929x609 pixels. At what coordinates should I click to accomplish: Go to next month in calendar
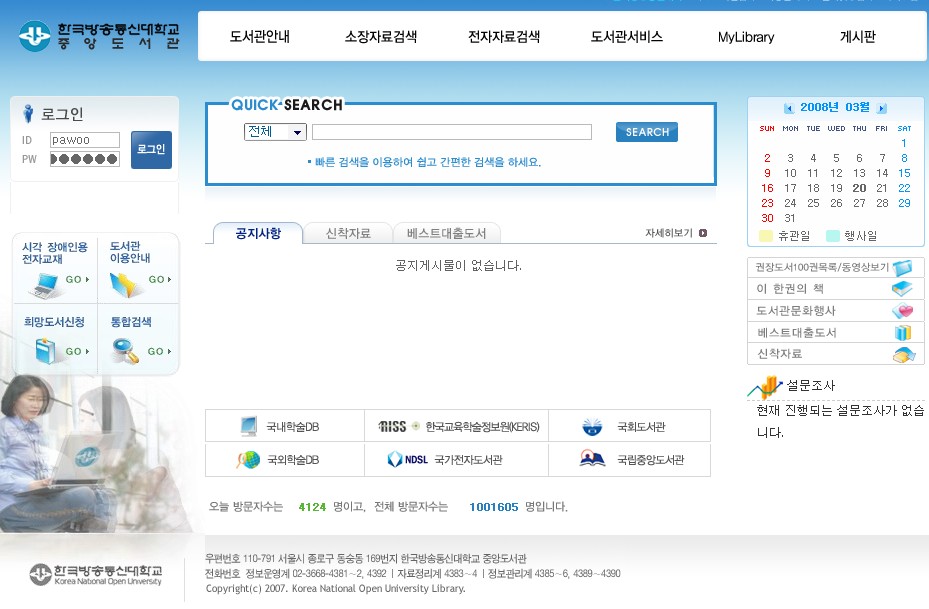pyautogui.click(x=882, y=108)
